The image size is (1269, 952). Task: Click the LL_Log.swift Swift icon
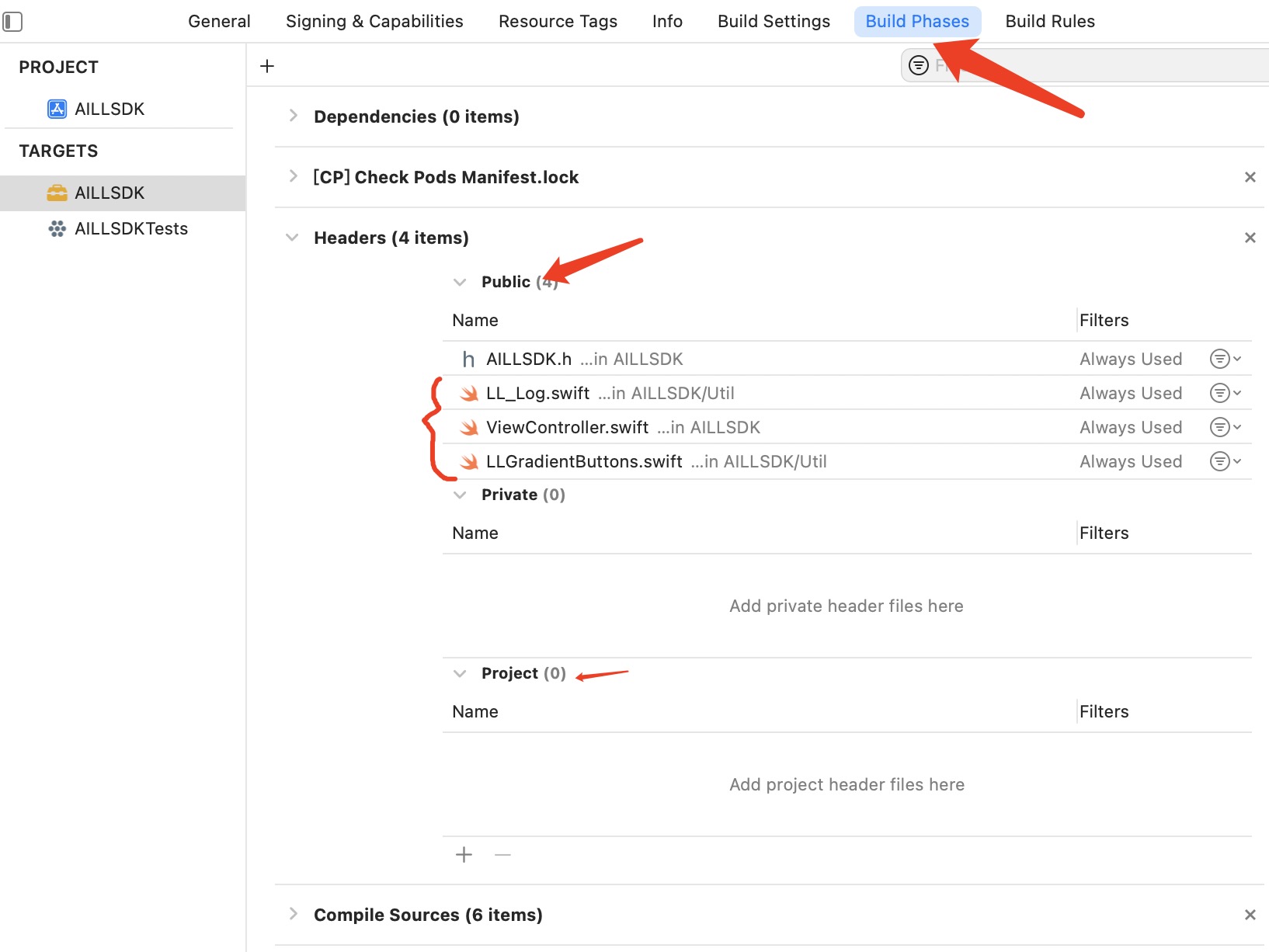[469, 394]
